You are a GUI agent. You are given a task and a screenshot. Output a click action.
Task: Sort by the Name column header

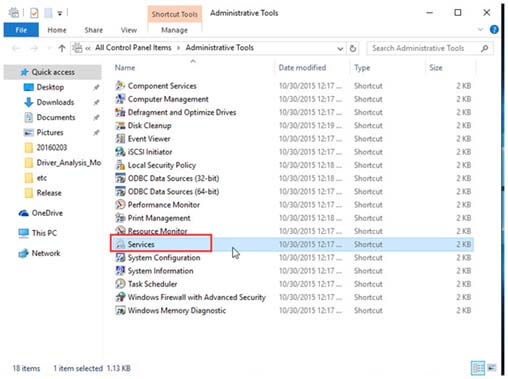(125, 68)
